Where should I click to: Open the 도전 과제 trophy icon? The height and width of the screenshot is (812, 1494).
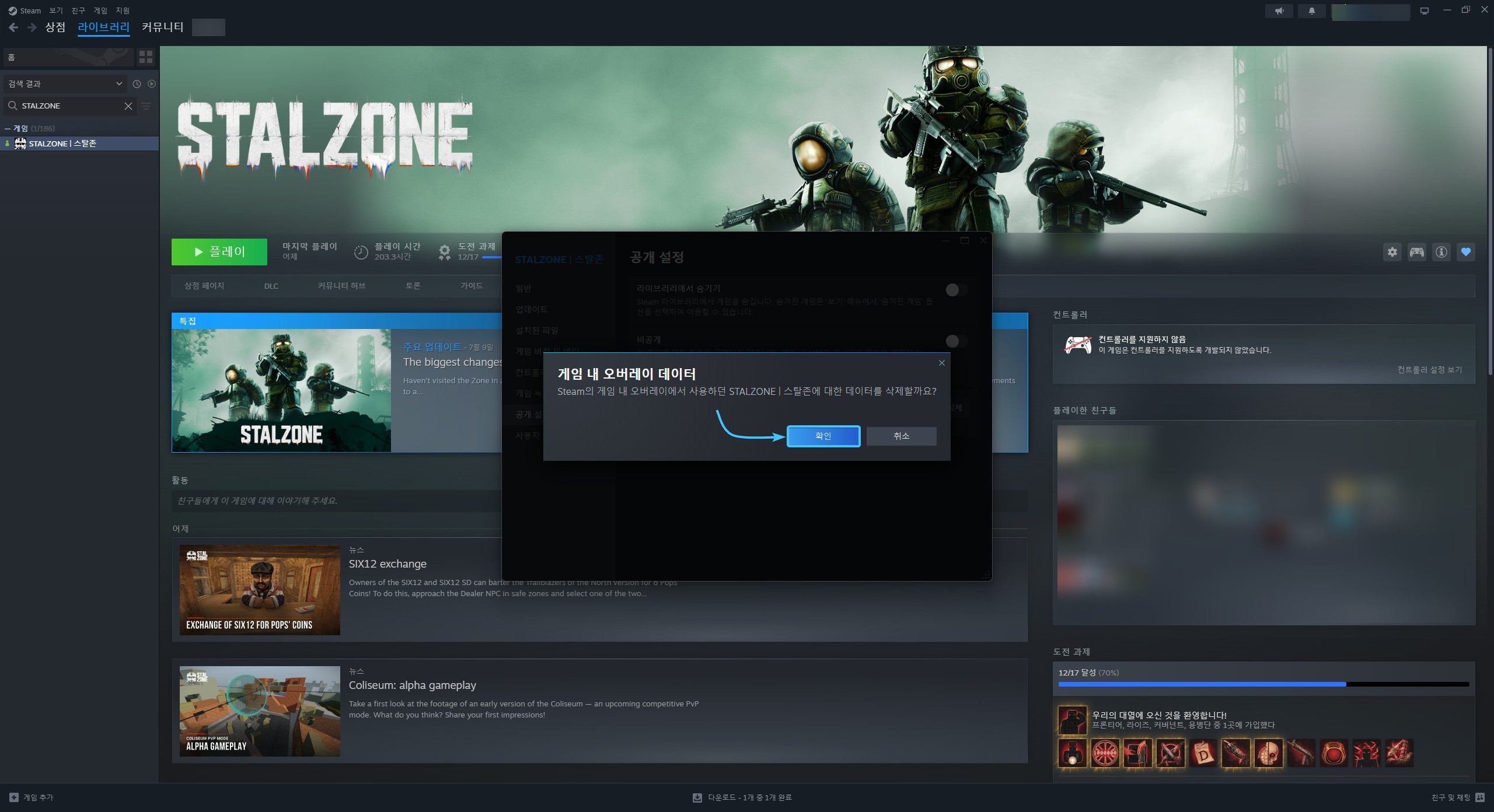pyautogui.click(x=445, y=252)
